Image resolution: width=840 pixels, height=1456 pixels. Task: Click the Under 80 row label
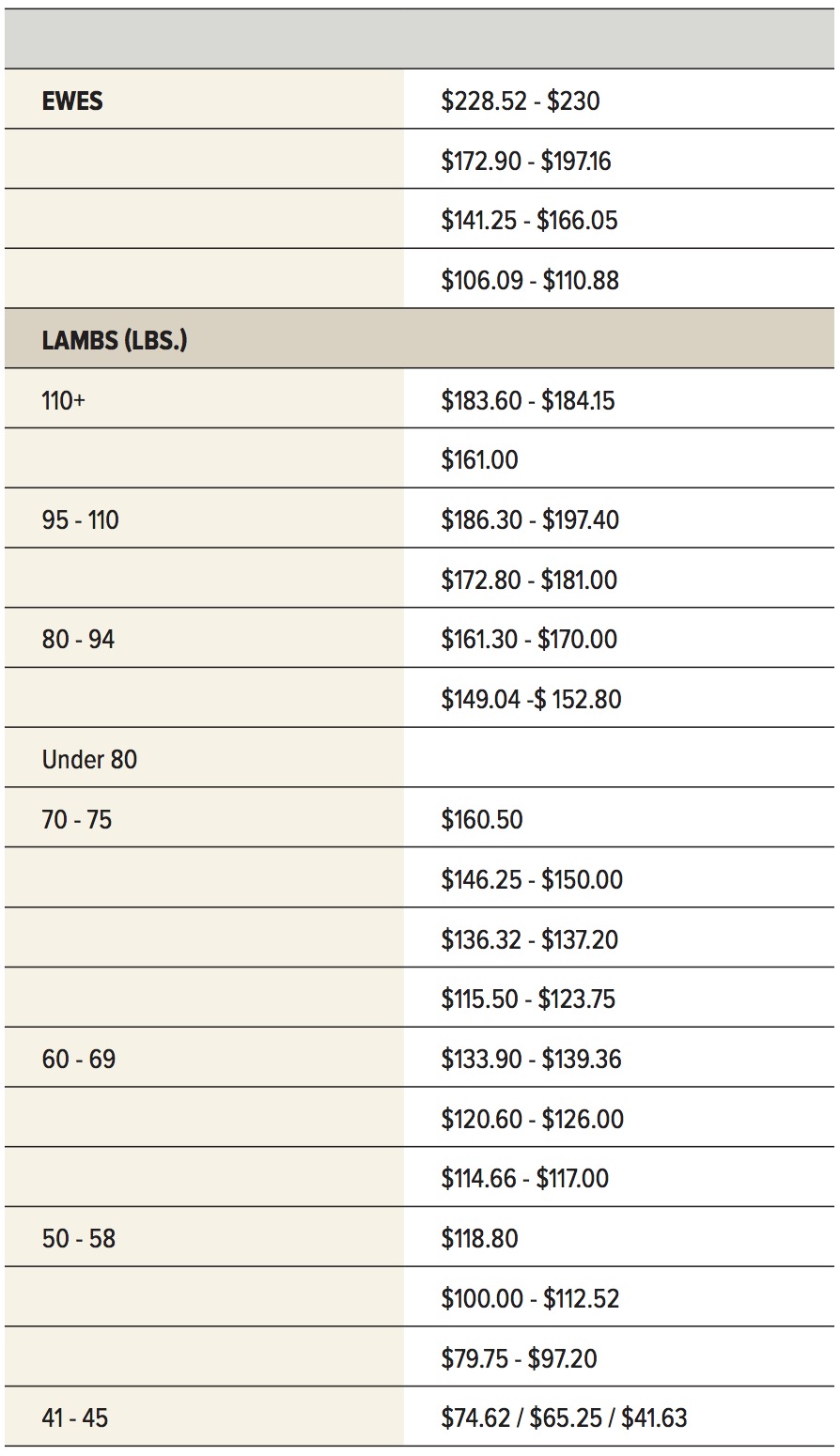(89, 759)
